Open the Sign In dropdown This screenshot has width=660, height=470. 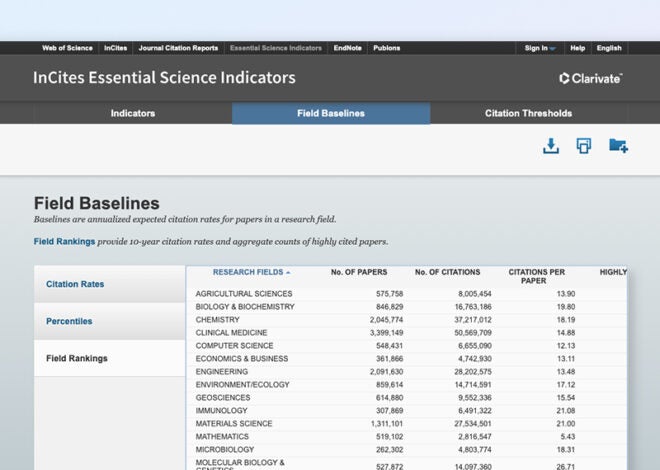(540, 48)
